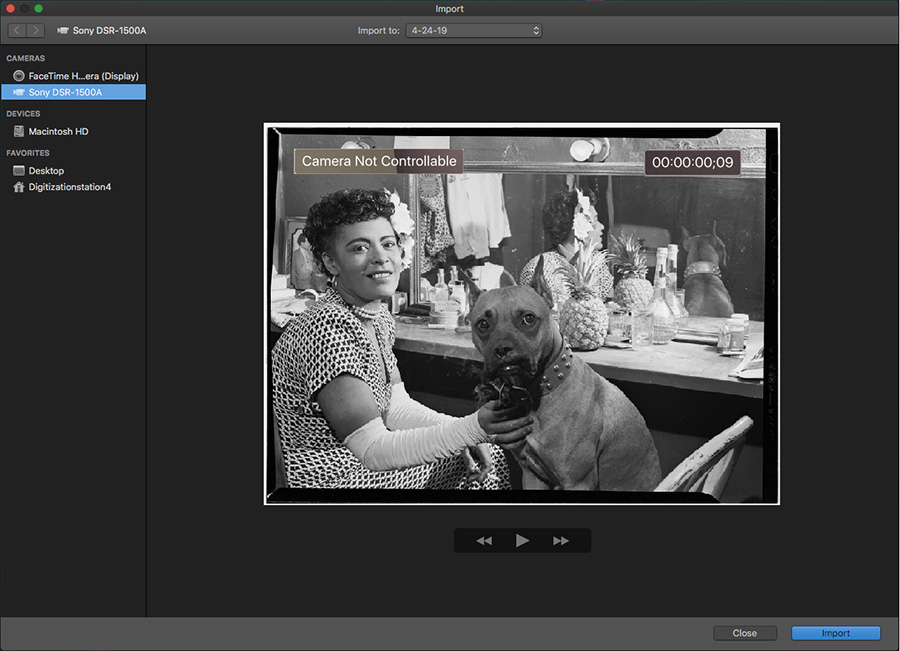Click the DEVICES section header
Viewport: 900px width, 651px height.
[x=24, y=114]
